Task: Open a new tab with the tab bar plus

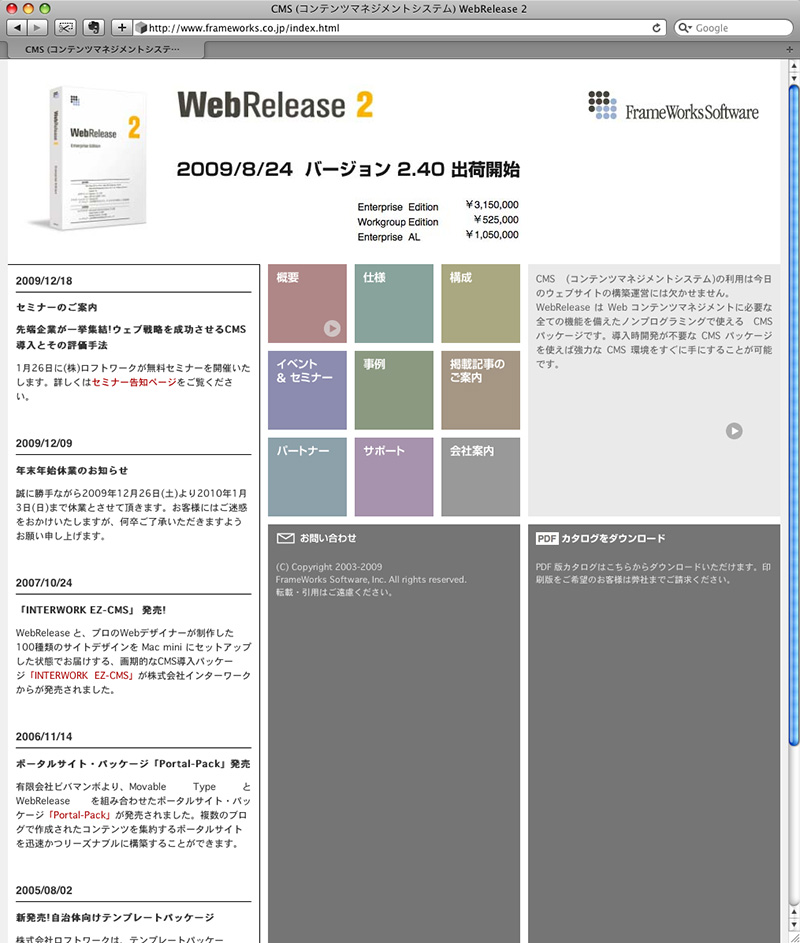Action: [790, 49]
